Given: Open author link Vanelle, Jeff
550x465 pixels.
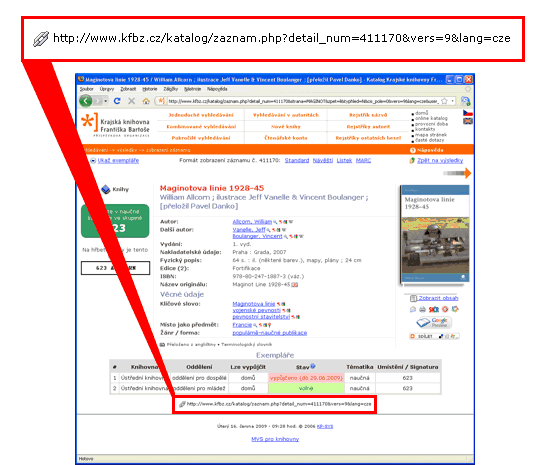Looking at the screenshot, I should (x=249, y=230).
